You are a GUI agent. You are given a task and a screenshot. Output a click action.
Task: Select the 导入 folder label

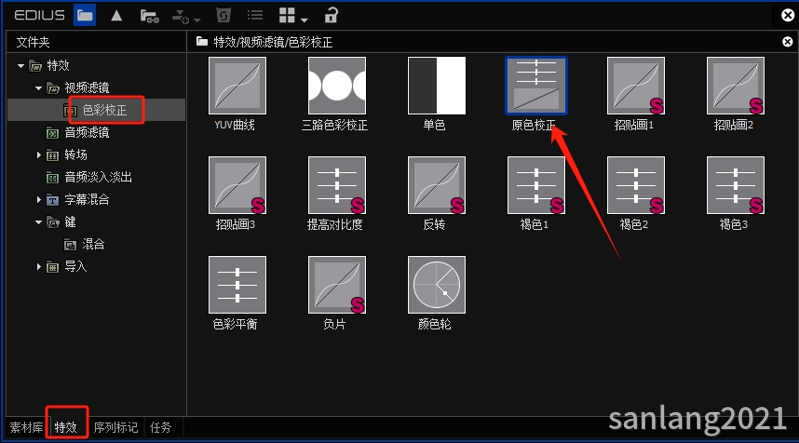75,266
